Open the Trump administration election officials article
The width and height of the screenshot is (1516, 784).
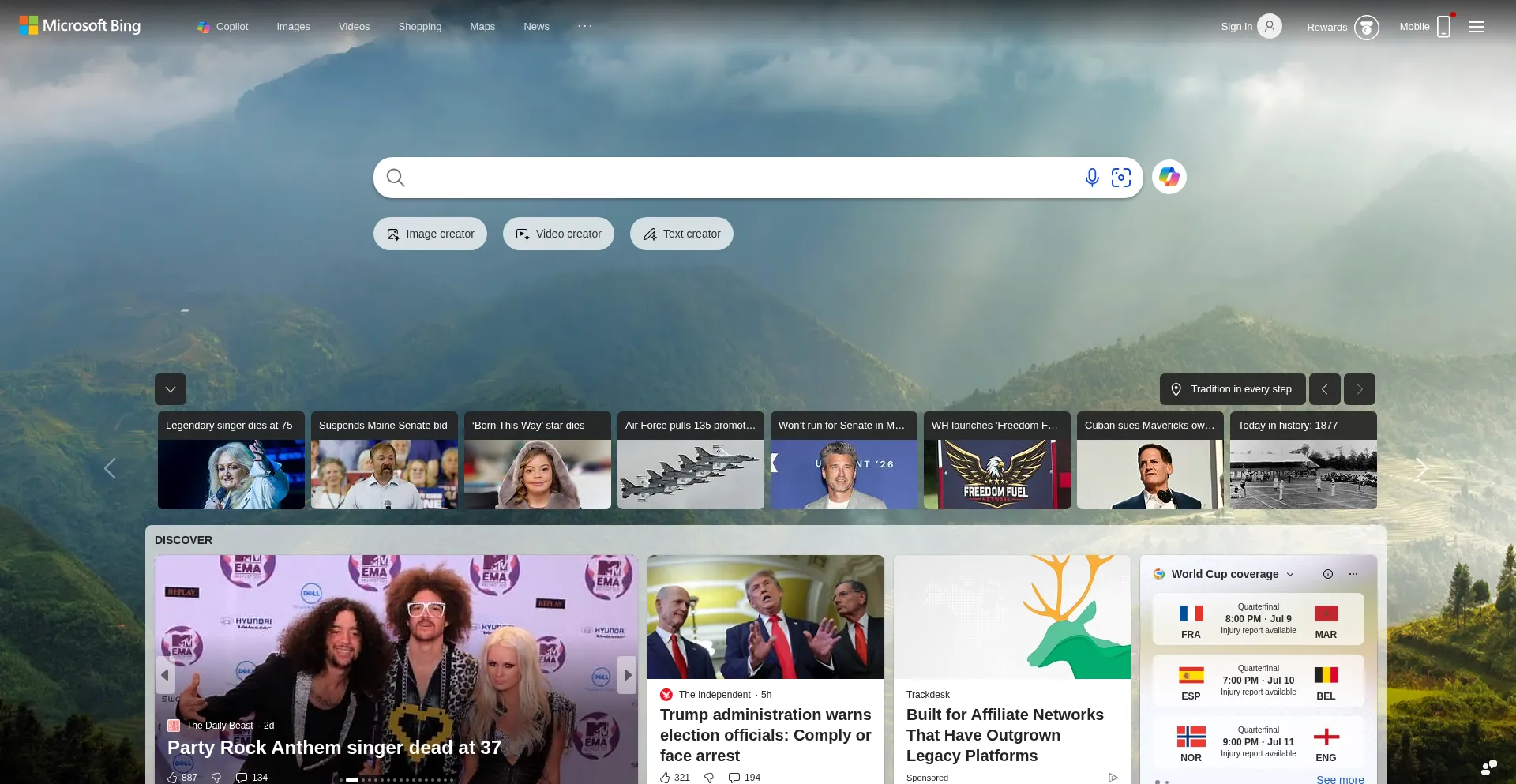(766, 735)
